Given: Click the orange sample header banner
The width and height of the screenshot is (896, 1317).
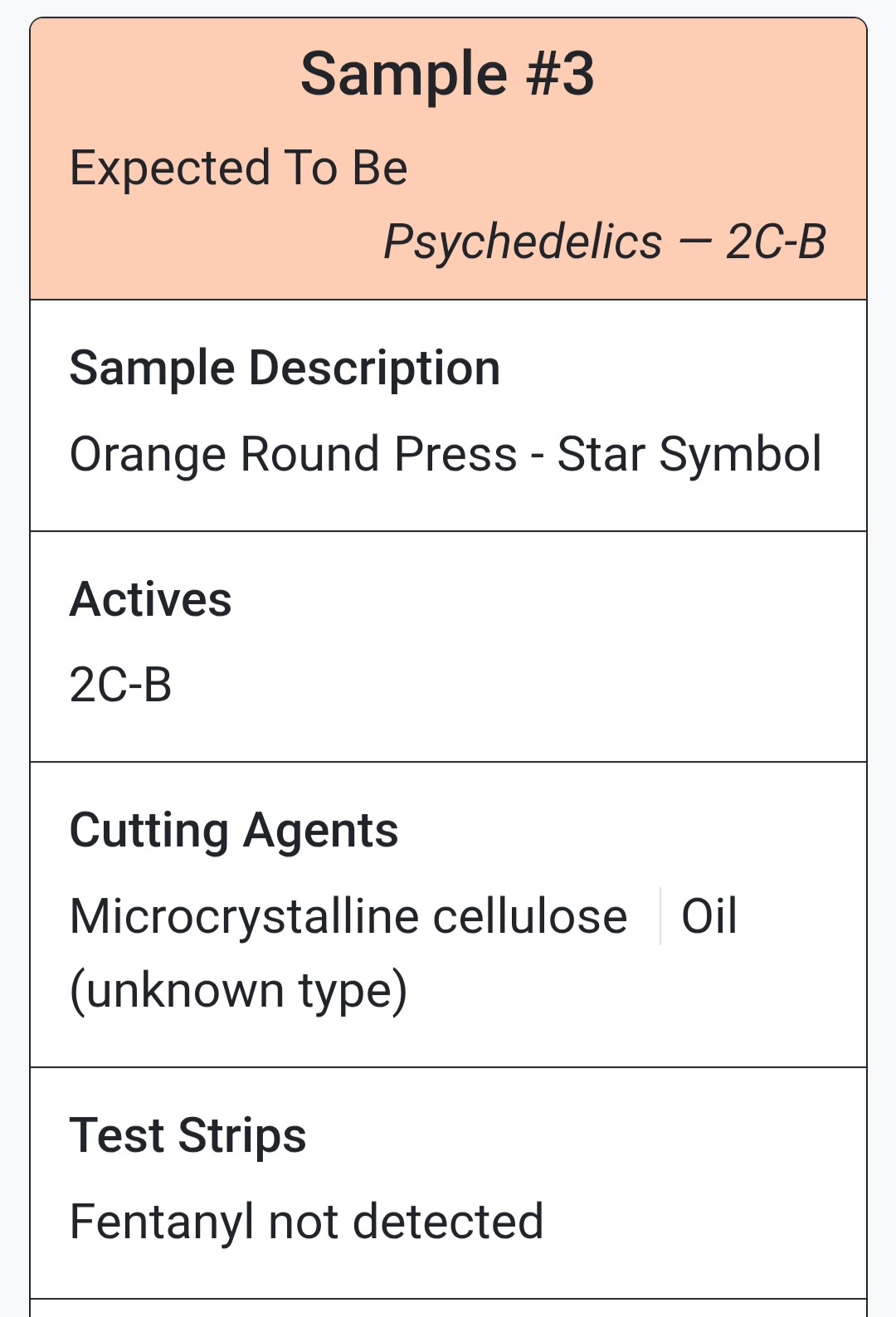Looking at the screenshot, I should [448, 159].
